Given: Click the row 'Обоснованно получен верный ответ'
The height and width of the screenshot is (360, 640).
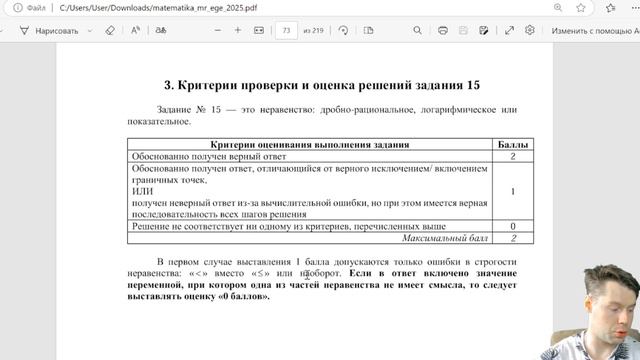Looking at the screenshot, I should pyautogui.click(x=310, y=156).
